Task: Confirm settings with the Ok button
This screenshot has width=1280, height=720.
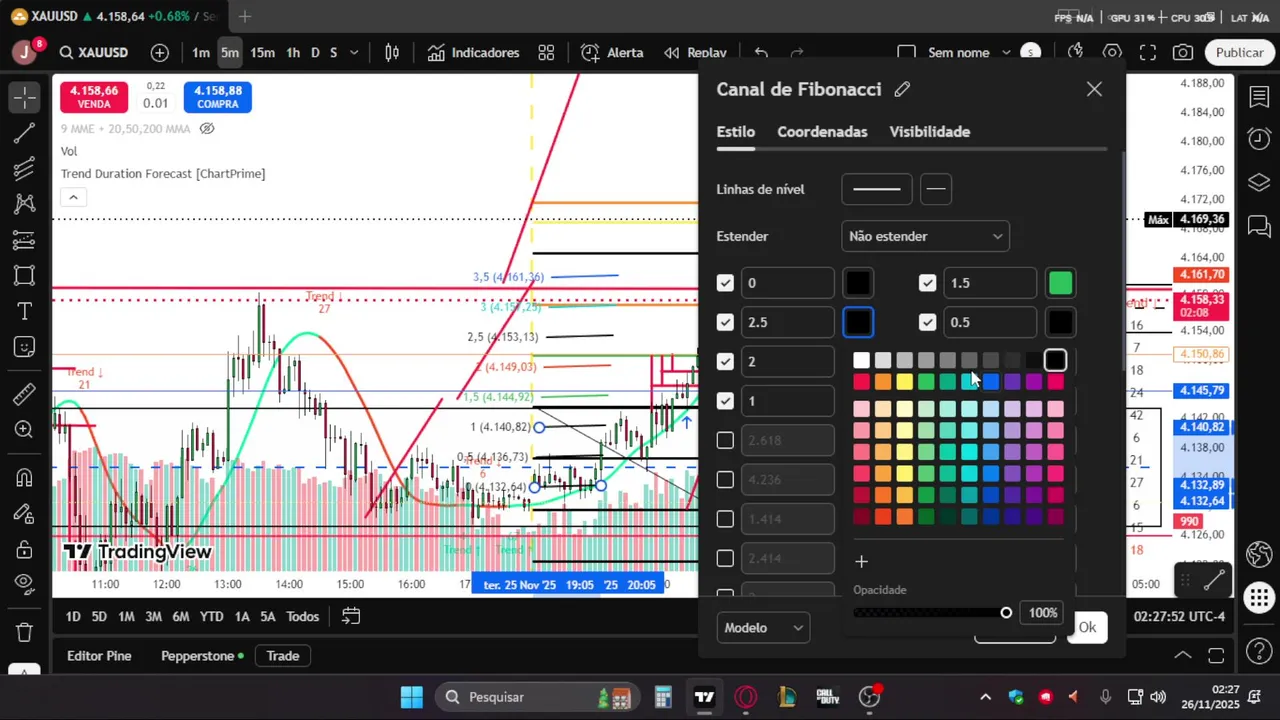Action: pyautogui.click(x=1087, y=628)
